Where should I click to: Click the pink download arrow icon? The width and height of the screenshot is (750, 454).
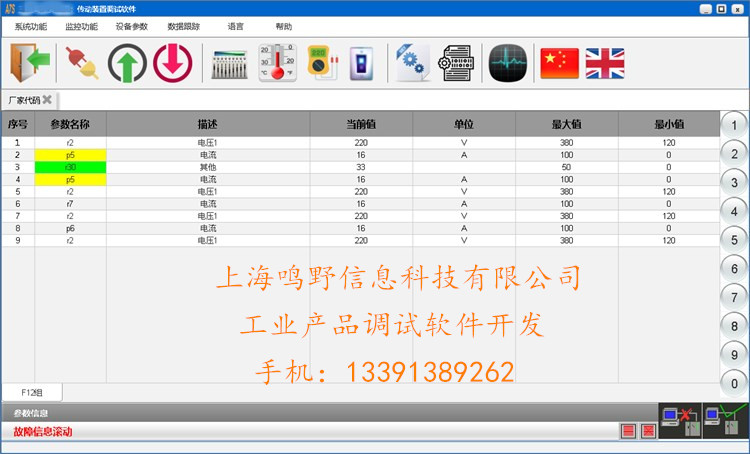click(x=173, y=63)
